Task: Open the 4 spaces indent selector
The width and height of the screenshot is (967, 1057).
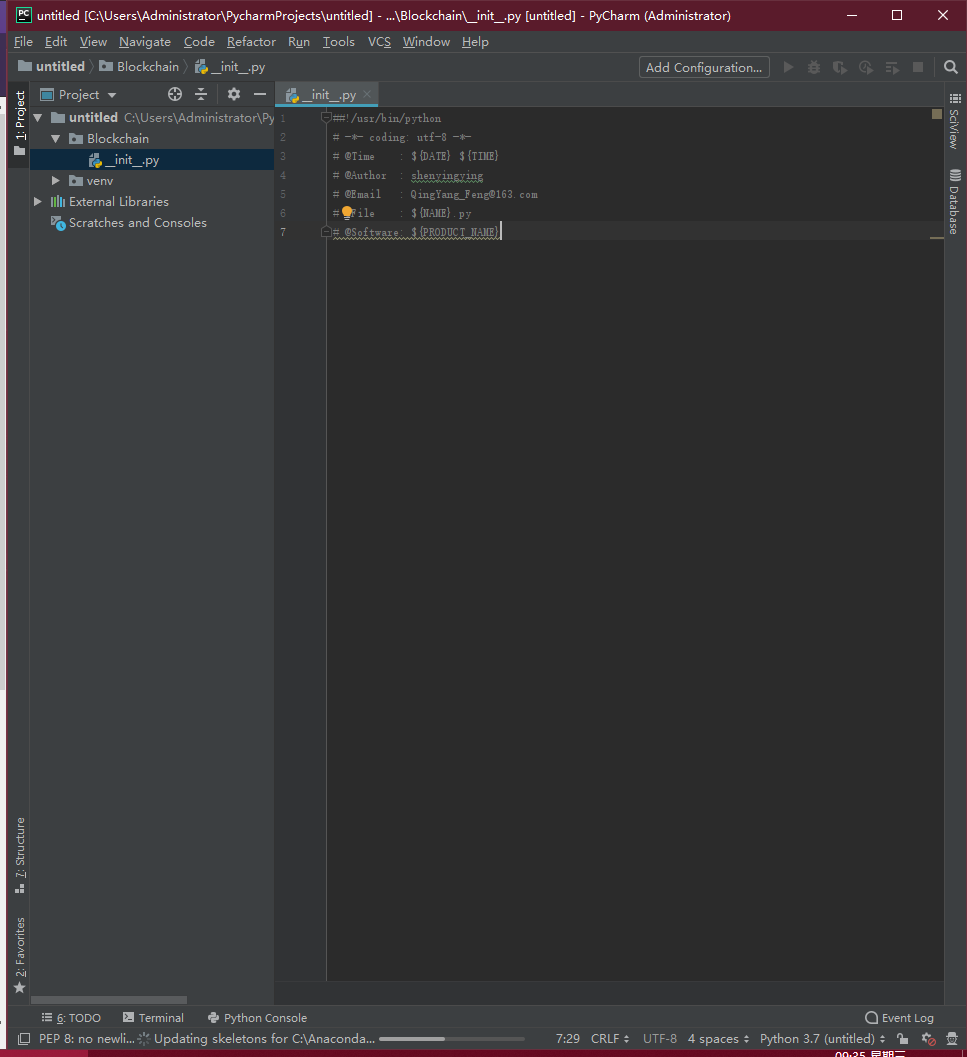Action: coord(718,1039)
